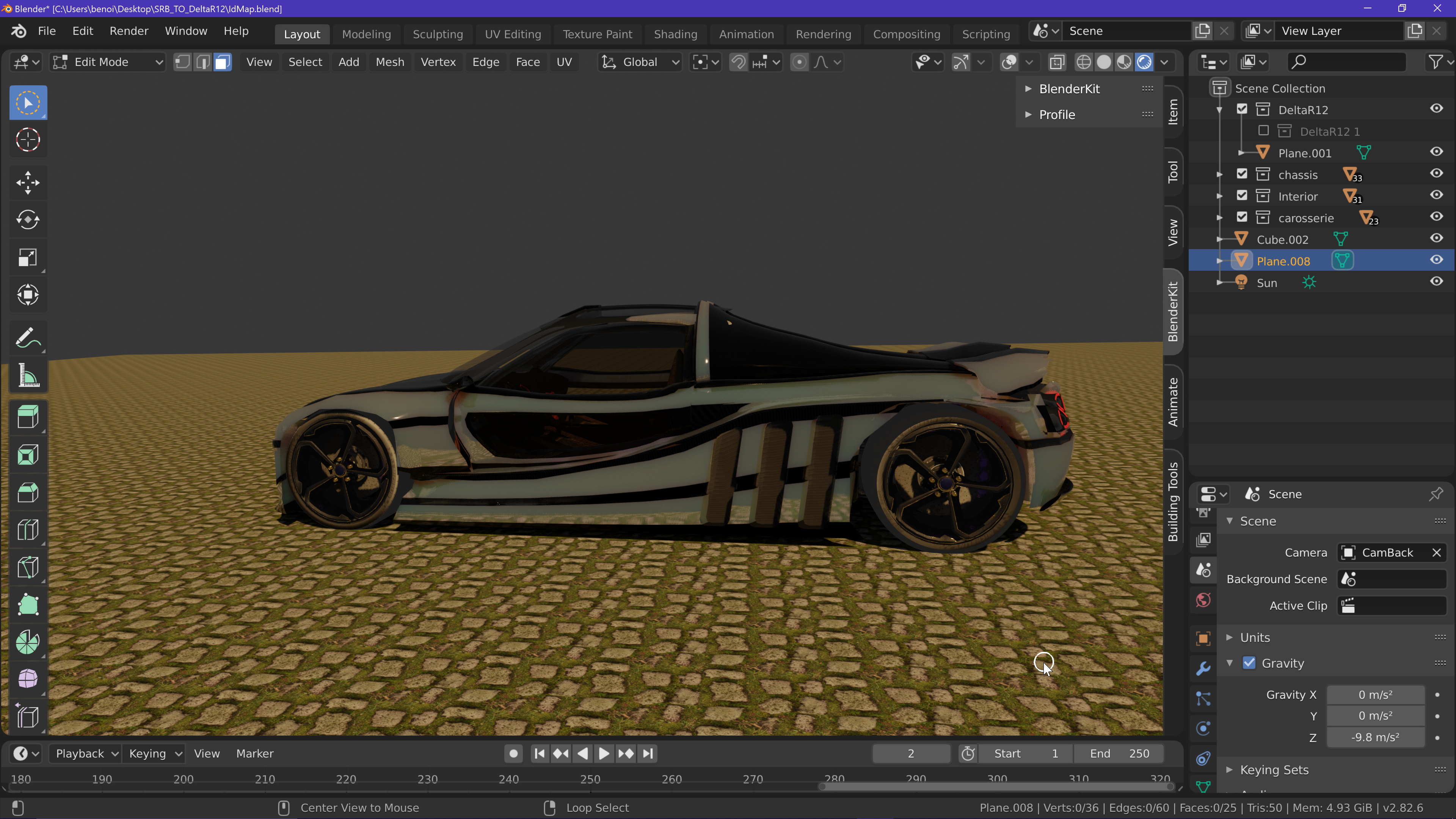Activate the Annotate tool
The image size is (1456, 819).
point(28,338)
